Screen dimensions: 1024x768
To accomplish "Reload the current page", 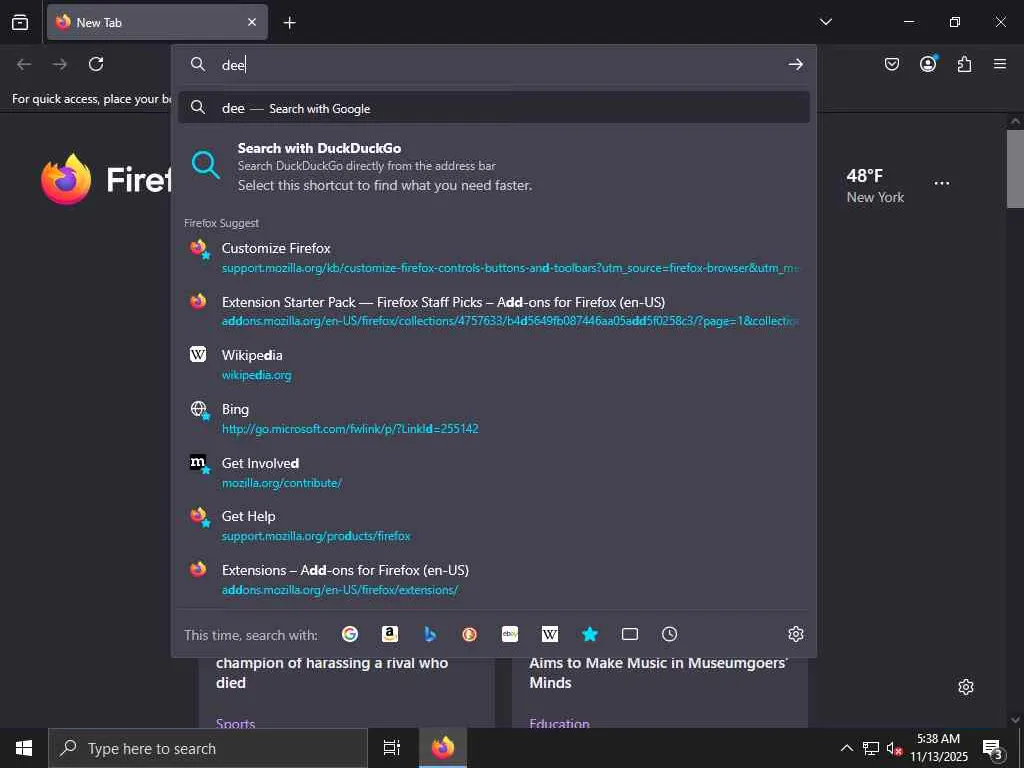I will pos(96,64).
